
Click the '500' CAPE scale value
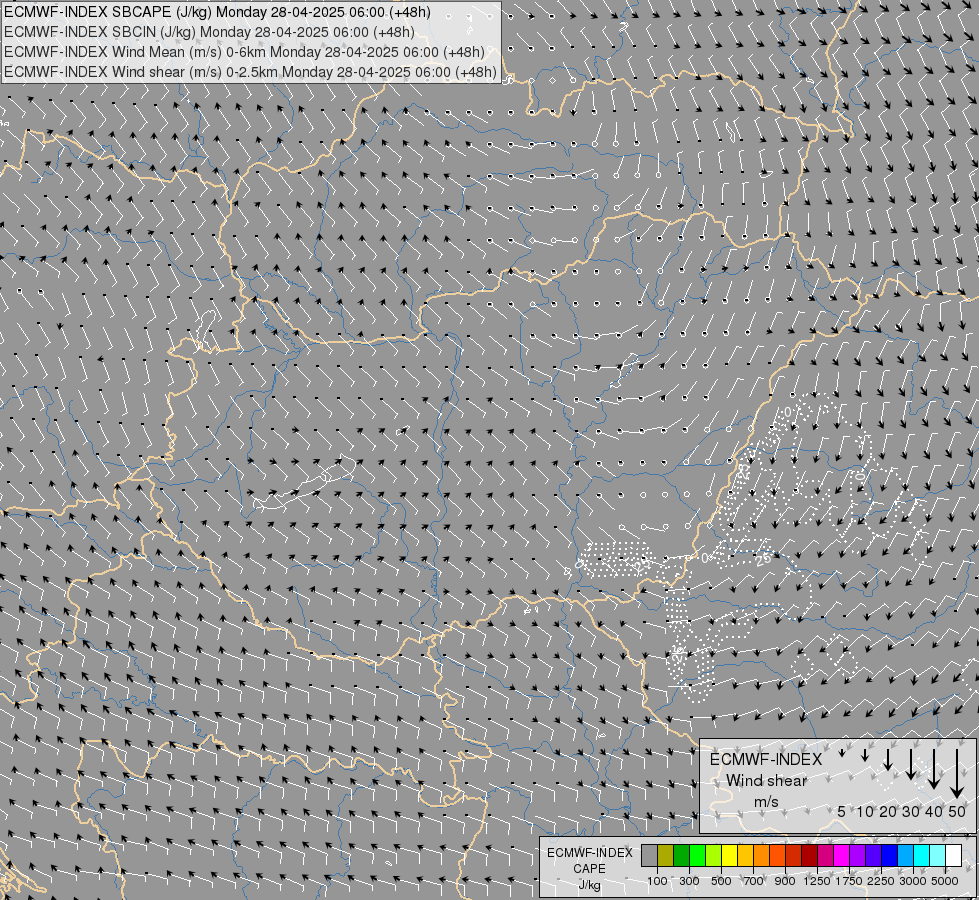(x=721, y=881)
